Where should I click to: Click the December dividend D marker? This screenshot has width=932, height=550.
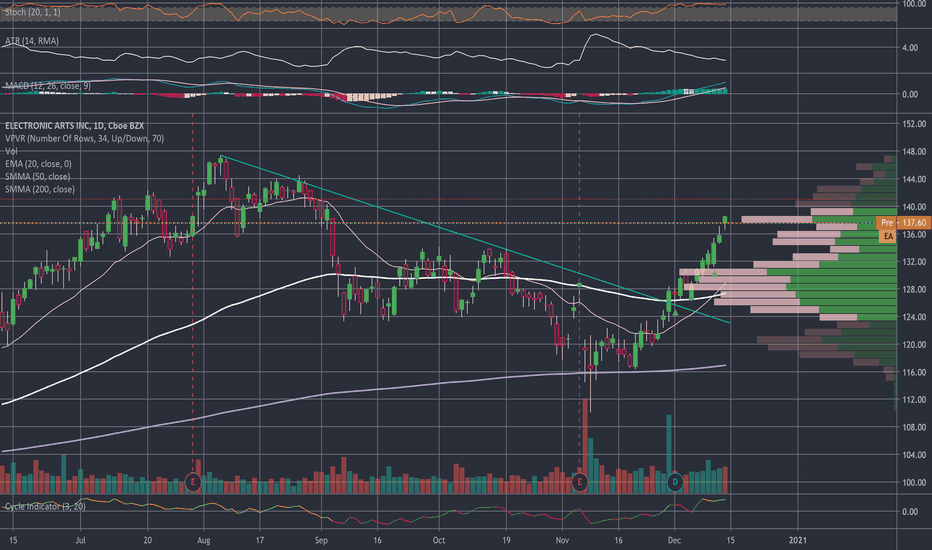click(x=675, y=482)
